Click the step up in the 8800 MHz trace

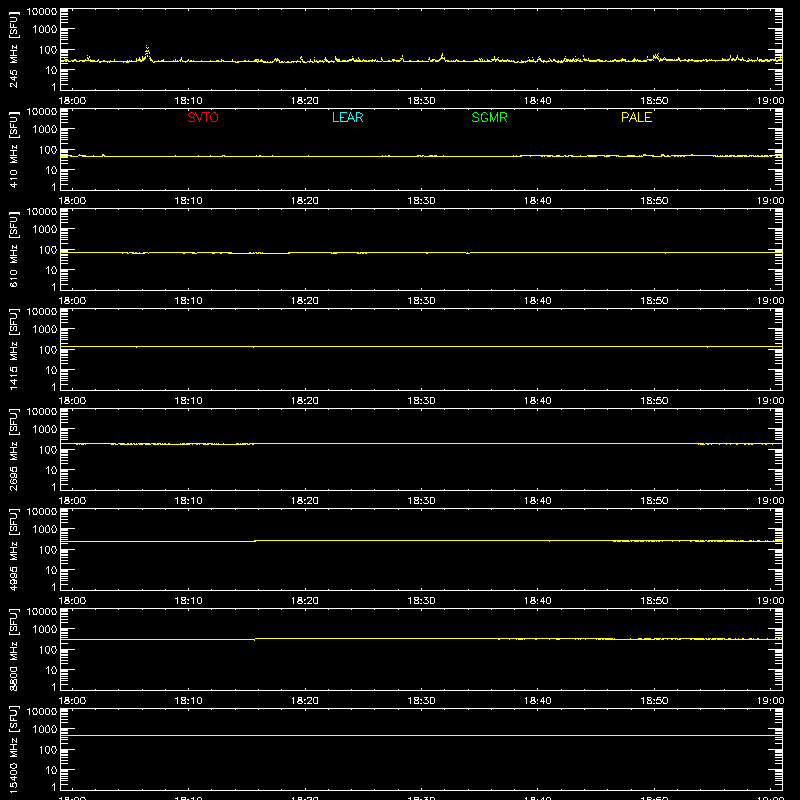[x=255, y=639]
